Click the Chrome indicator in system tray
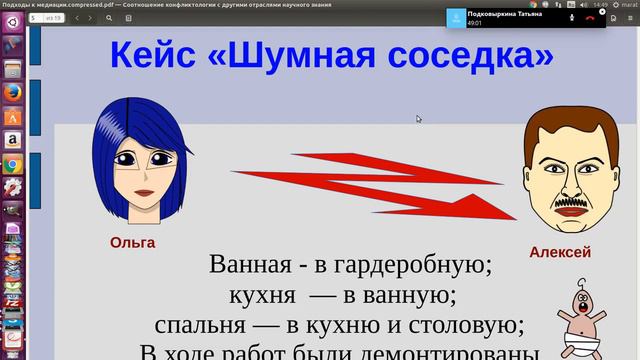The image size is (640, 360). [x=533, y=4]
